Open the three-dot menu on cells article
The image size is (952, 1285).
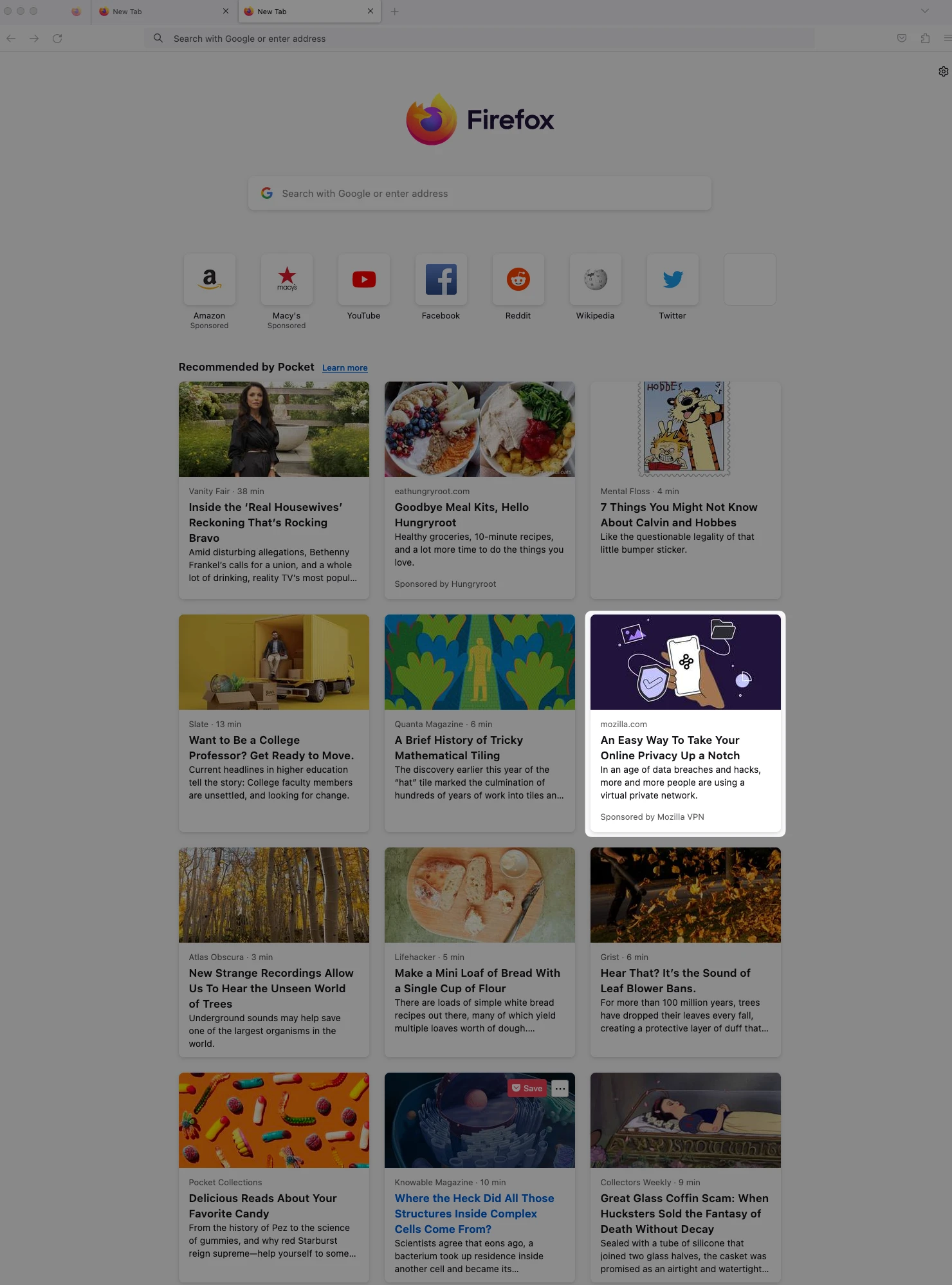(560, 1088)
